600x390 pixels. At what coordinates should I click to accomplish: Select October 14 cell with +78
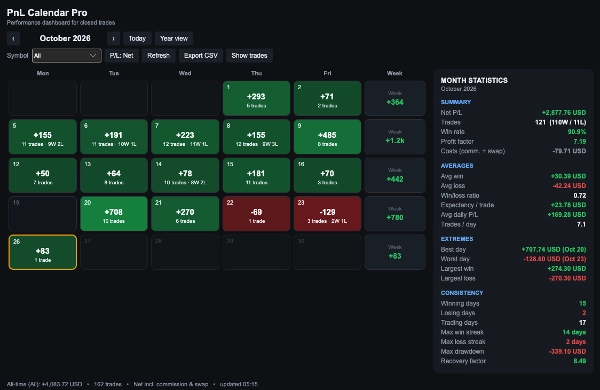coord(185,175)
